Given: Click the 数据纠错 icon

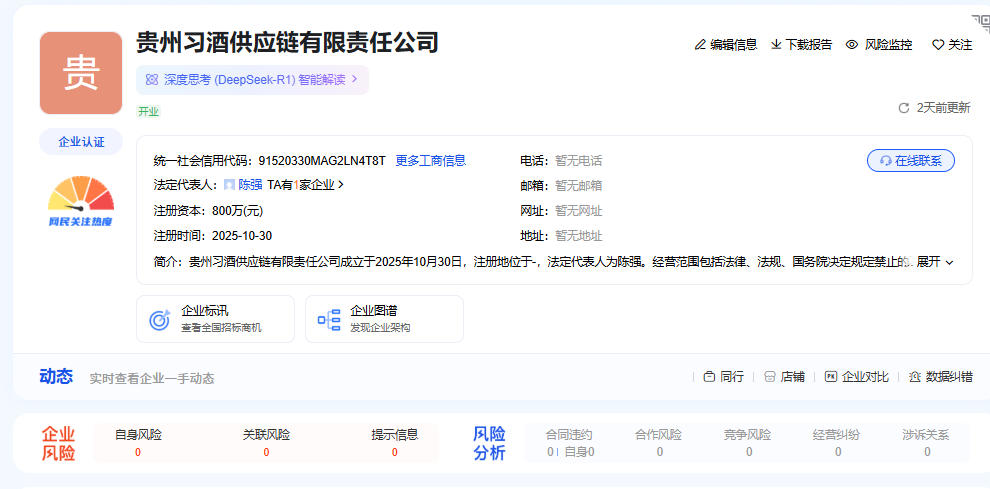Looking at the screenshot, I should 915,377.
